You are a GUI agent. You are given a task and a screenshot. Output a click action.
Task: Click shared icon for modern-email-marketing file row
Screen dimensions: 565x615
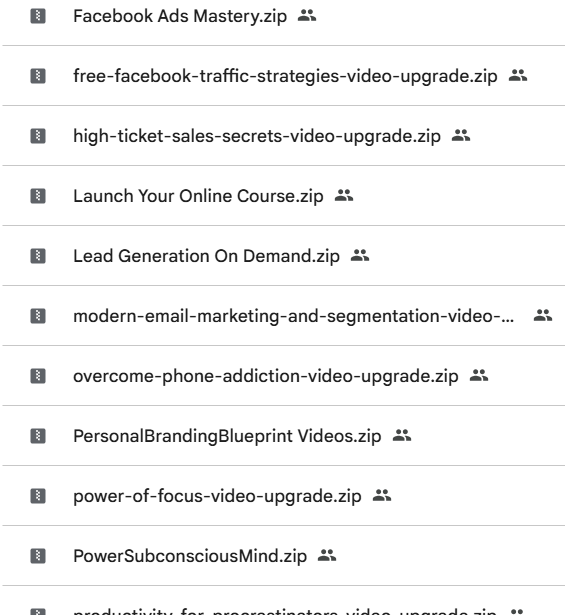point(543,315)
